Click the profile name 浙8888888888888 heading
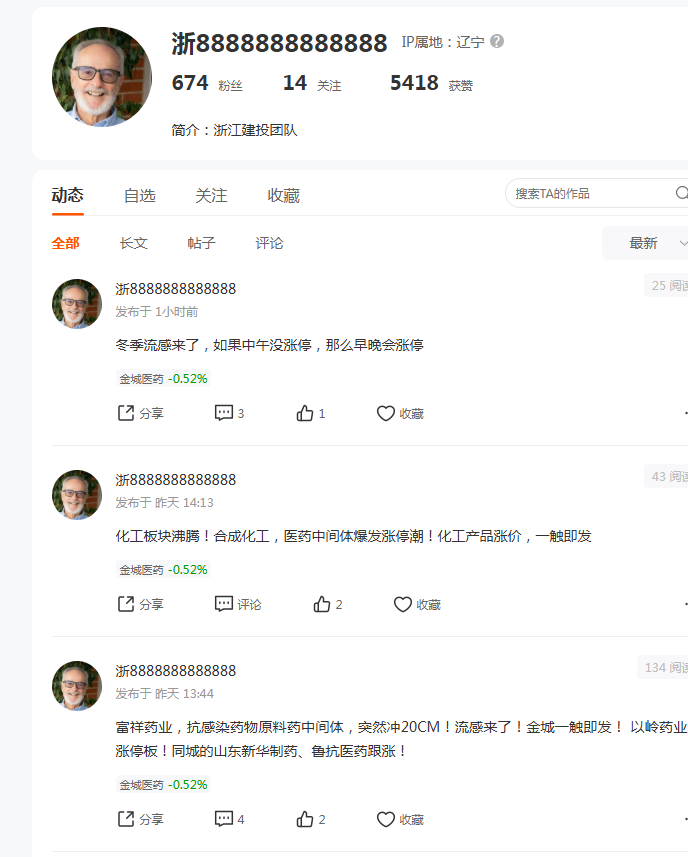 click(x=279, y=43)
